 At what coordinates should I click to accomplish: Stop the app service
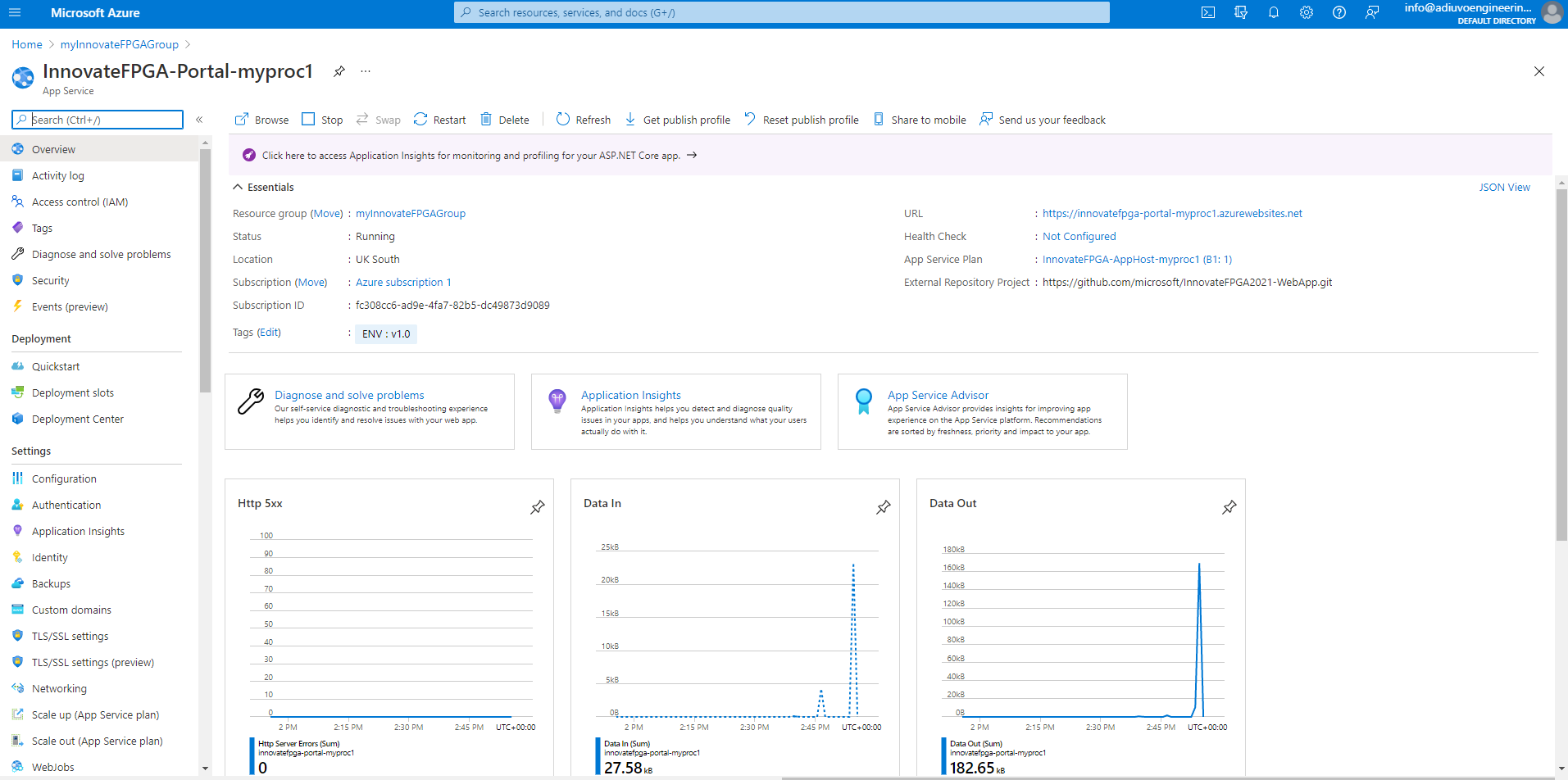click(x=322, y=120)
